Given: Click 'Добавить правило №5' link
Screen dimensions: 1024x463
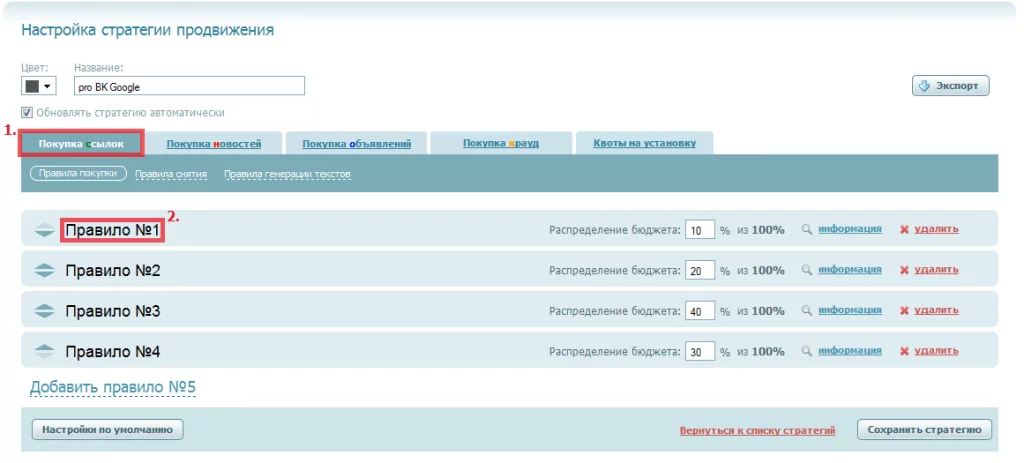Looking at the screenshot, I should click(113, 387).
